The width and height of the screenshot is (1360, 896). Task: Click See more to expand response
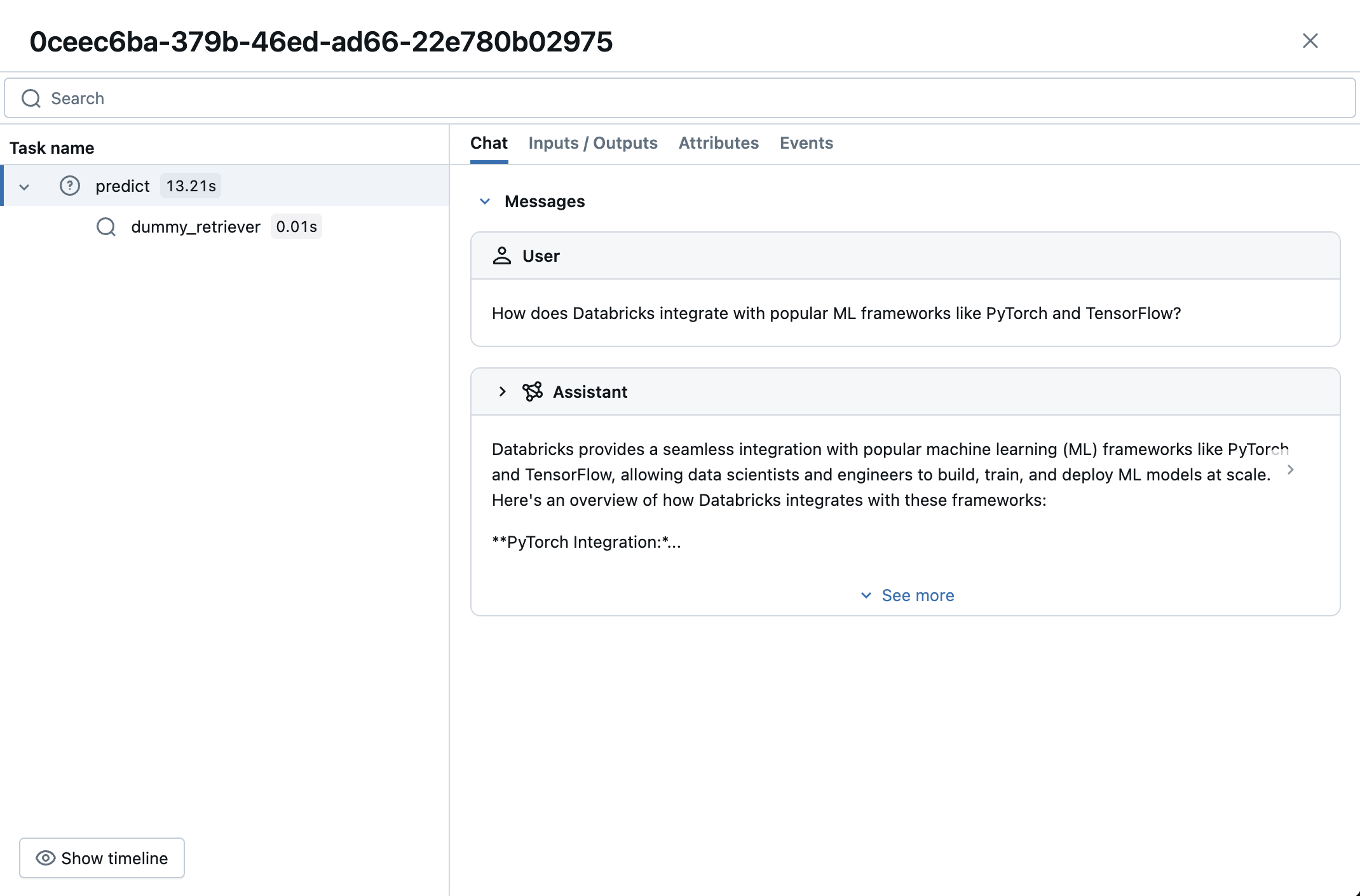918,595
